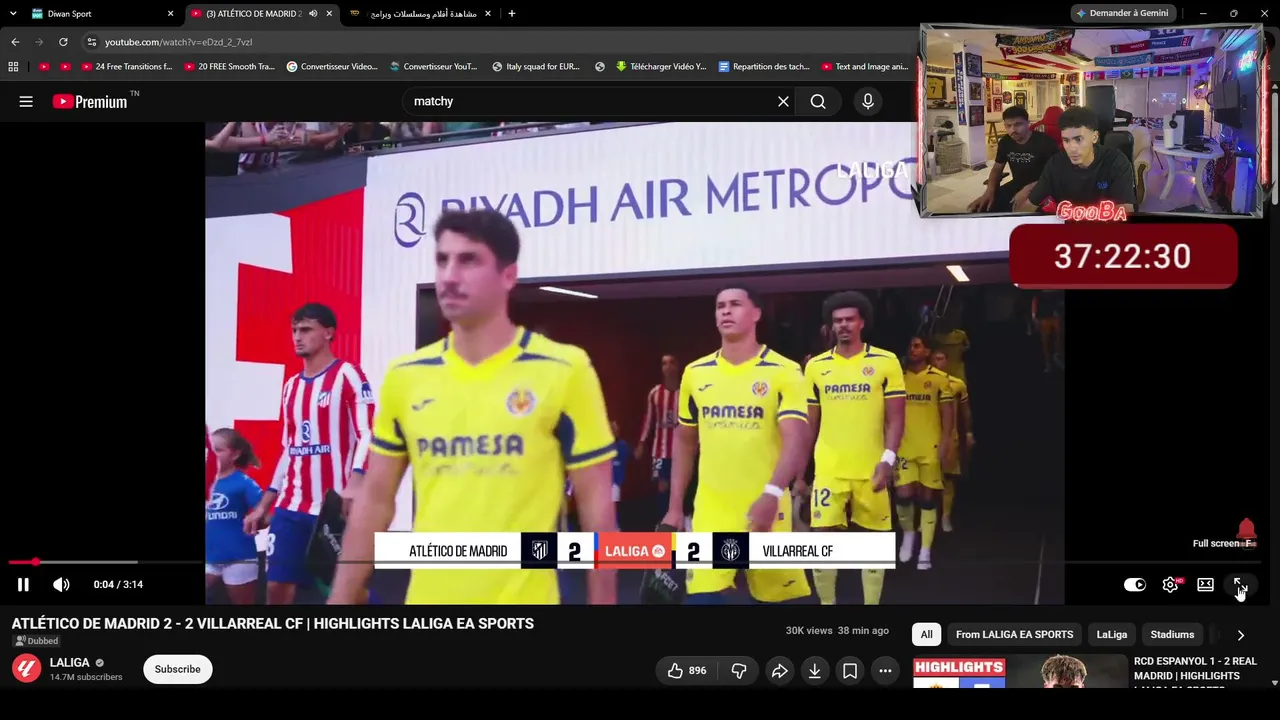The height and width of the screenshot is (720, 1280).
Task: Open the Convertisseur YouT... bookmark
Action: pyautogui.click(x=433, y=67)
